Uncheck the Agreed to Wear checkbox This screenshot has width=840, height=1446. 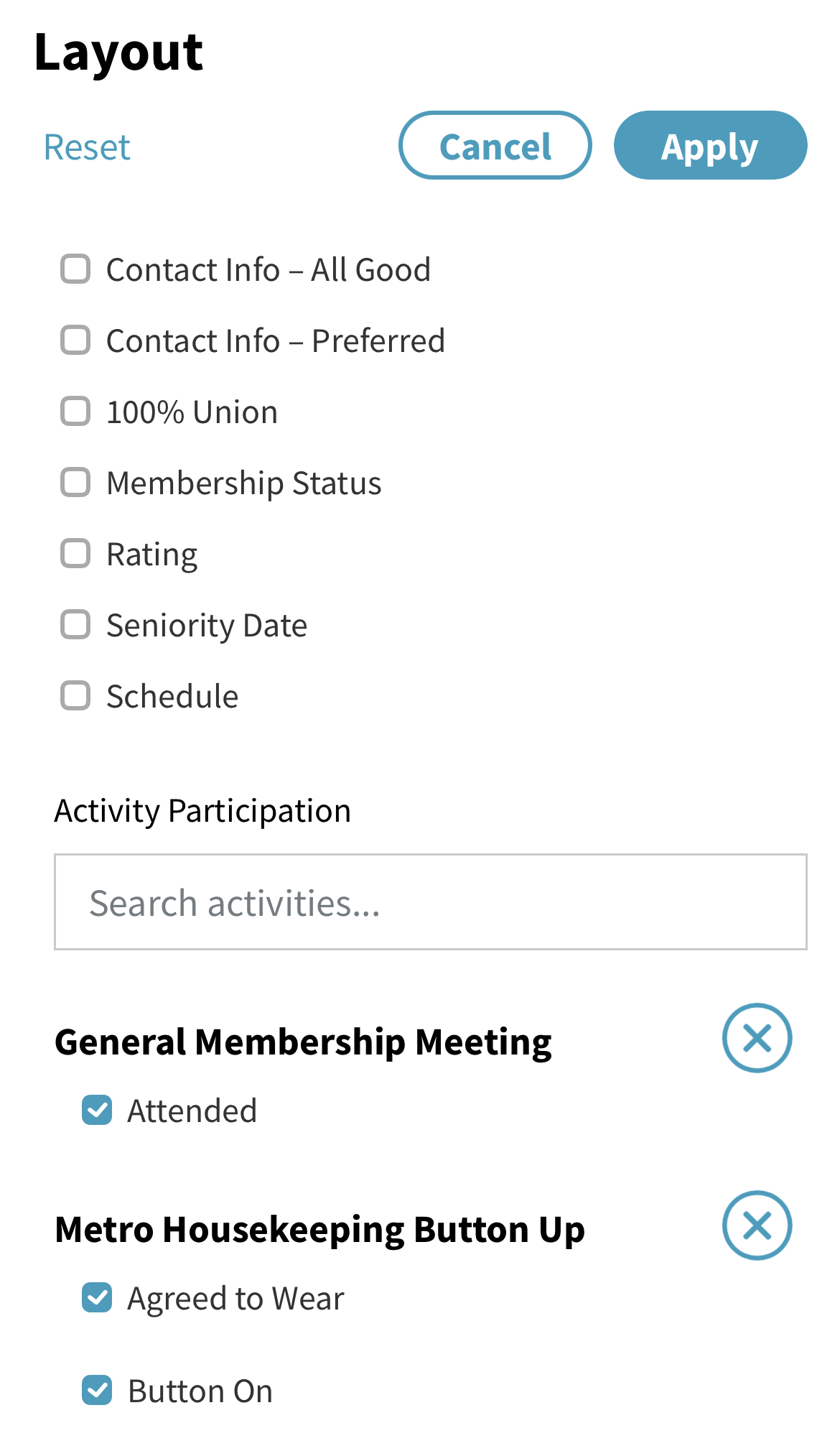[97, 1297]
